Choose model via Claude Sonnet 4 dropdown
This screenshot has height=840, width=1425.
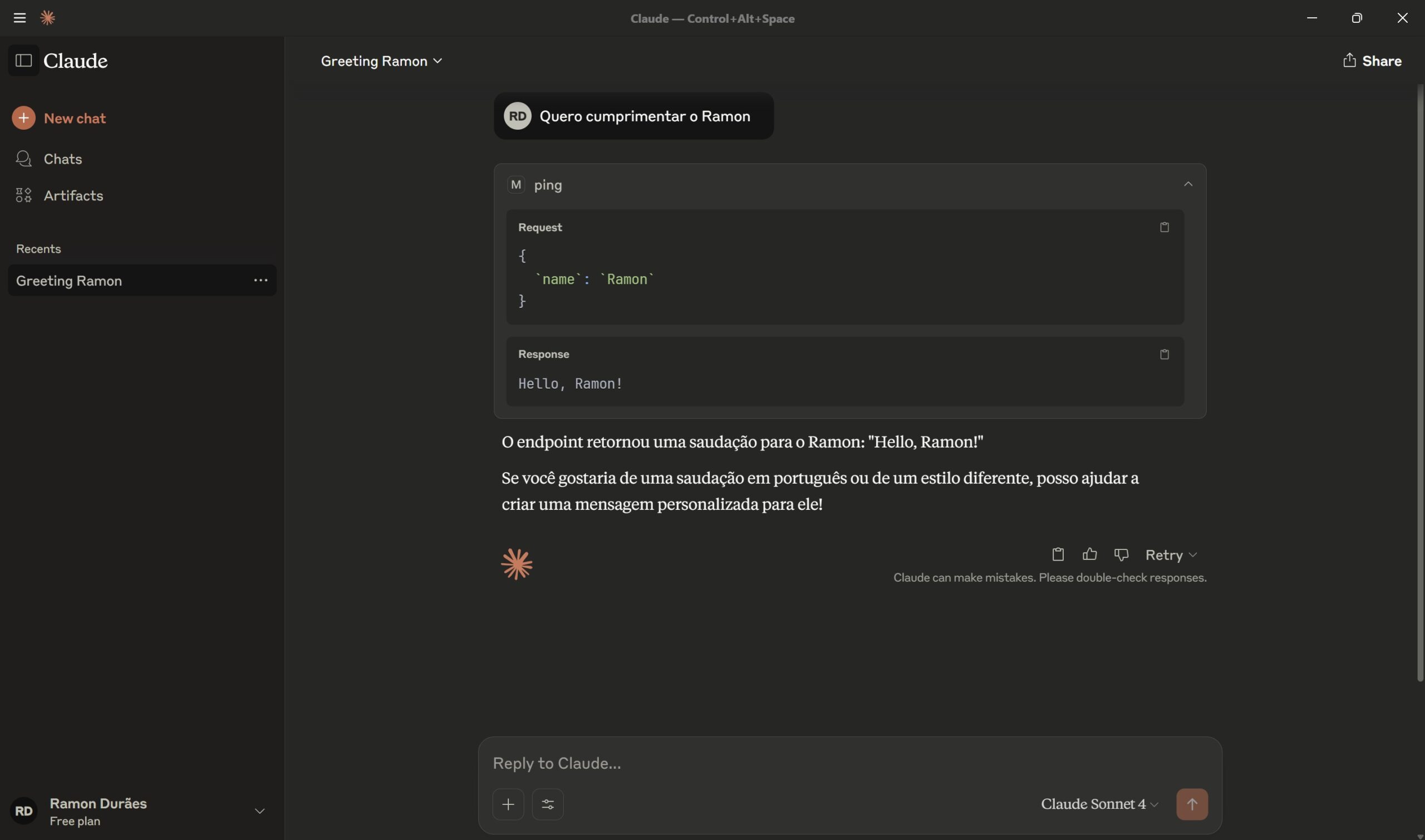point(1099,804)
